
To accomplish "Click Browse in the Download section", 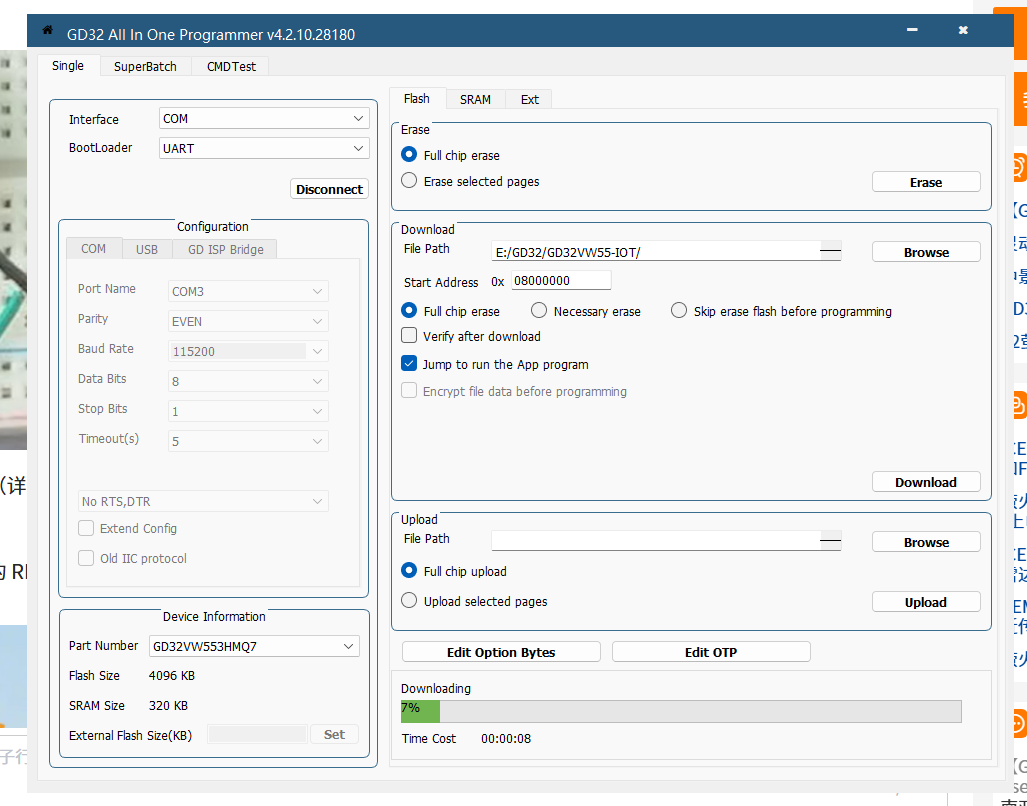I will point(926,252).
